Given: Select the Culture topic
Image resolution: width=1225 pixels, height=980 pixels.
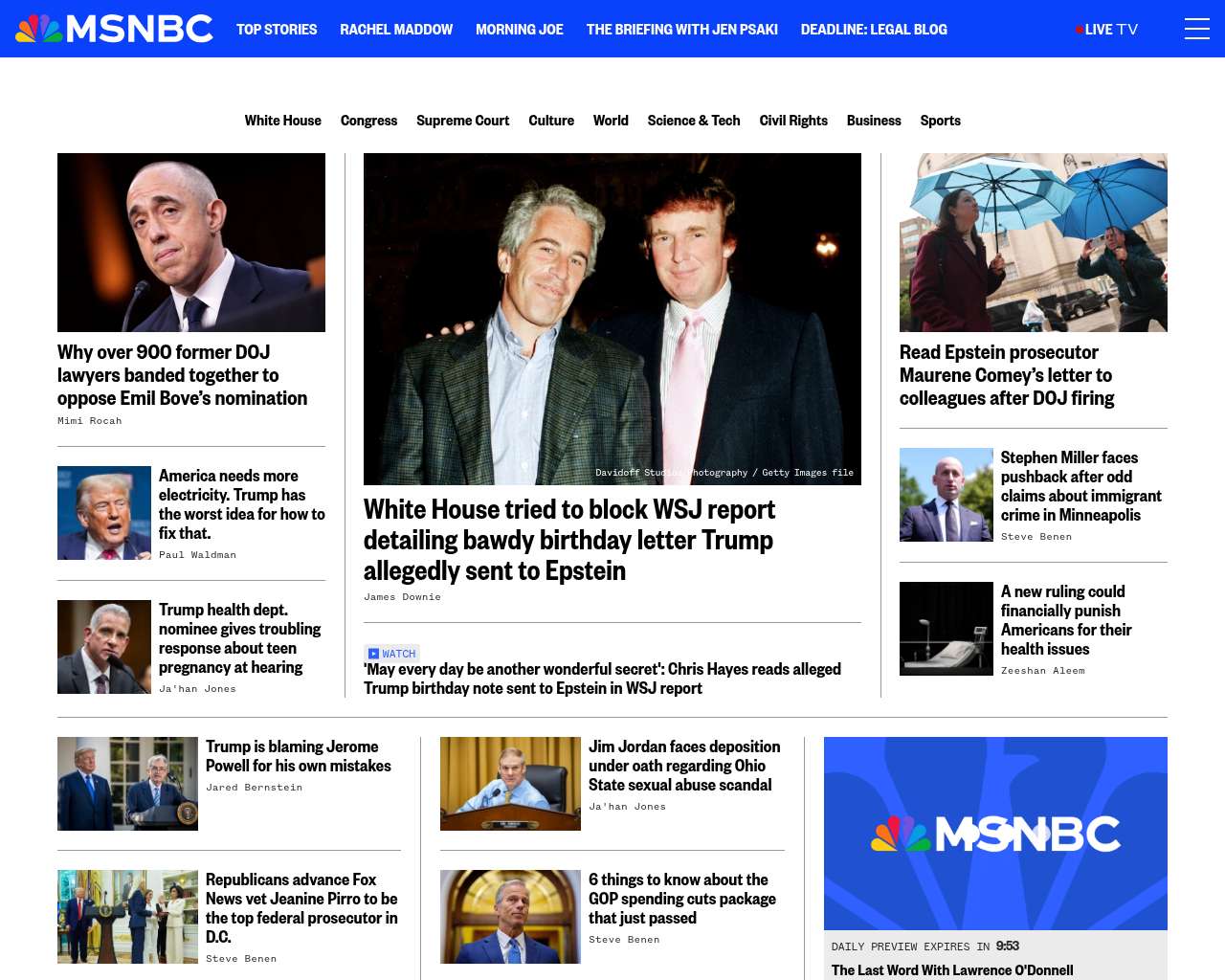Looking at the screenshot, I should coord(551,121).
